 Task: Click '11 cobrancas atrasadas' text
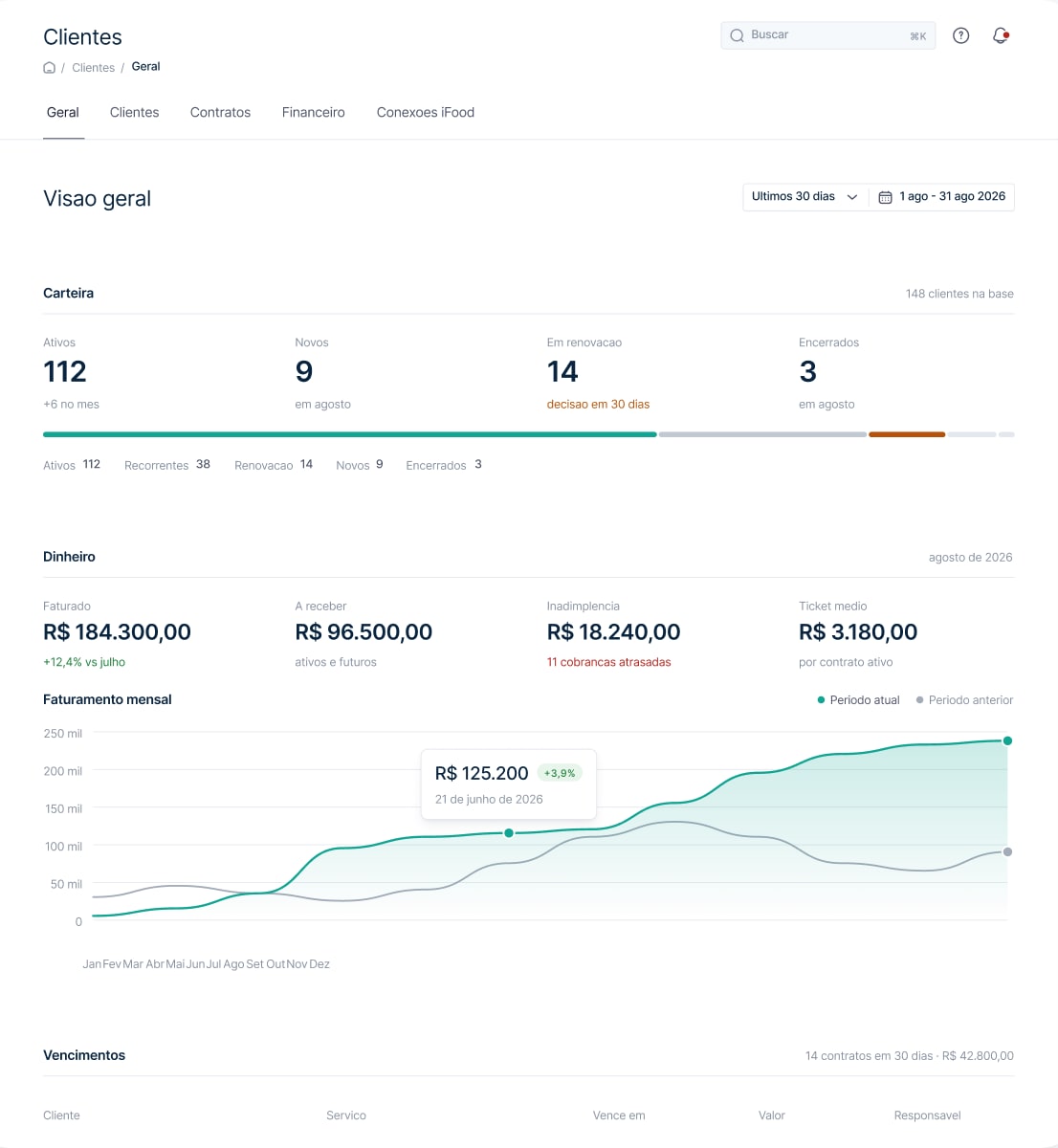coord(609,662)
